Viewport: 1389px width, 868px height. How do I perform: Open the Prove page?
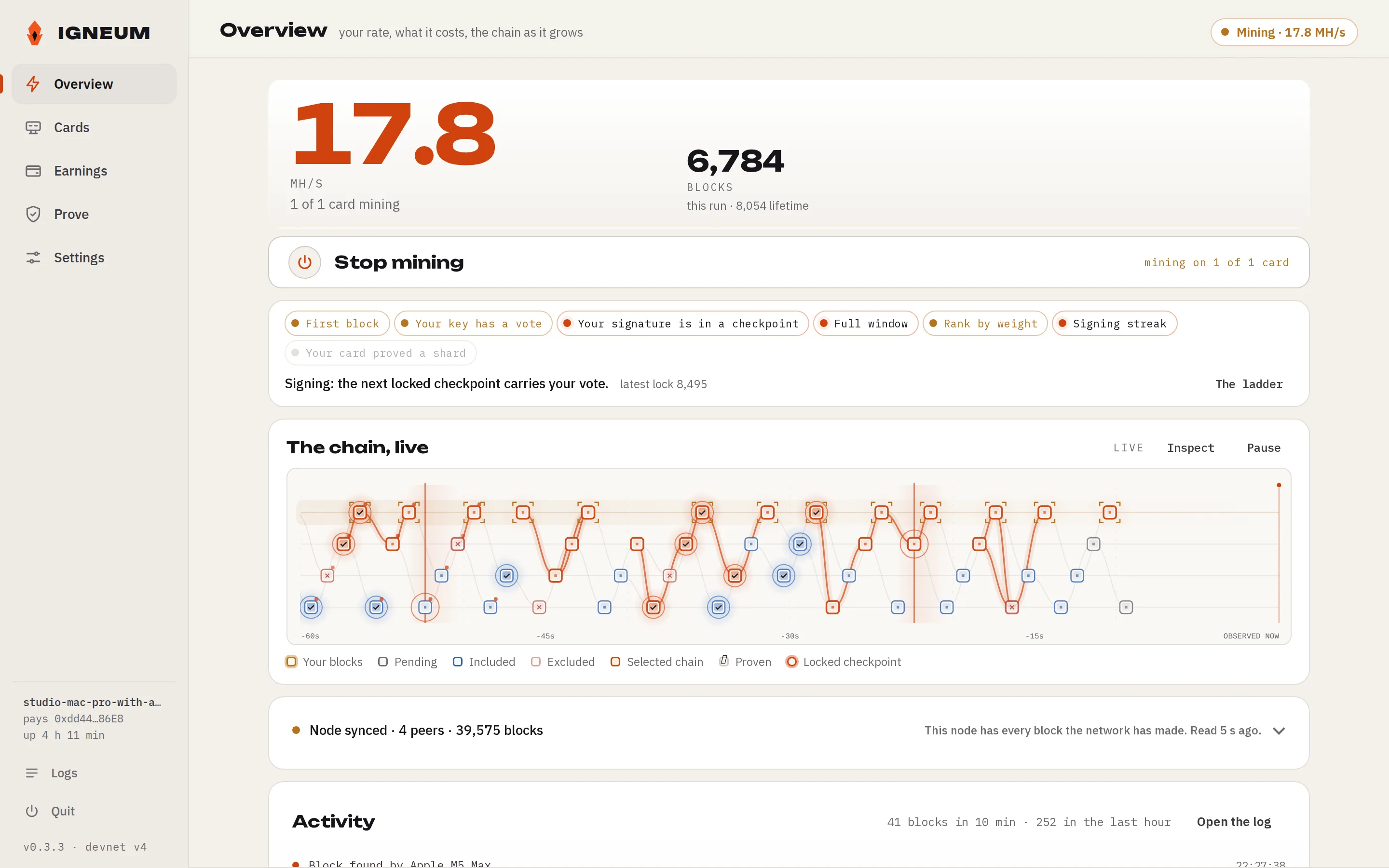pos(94,214)
